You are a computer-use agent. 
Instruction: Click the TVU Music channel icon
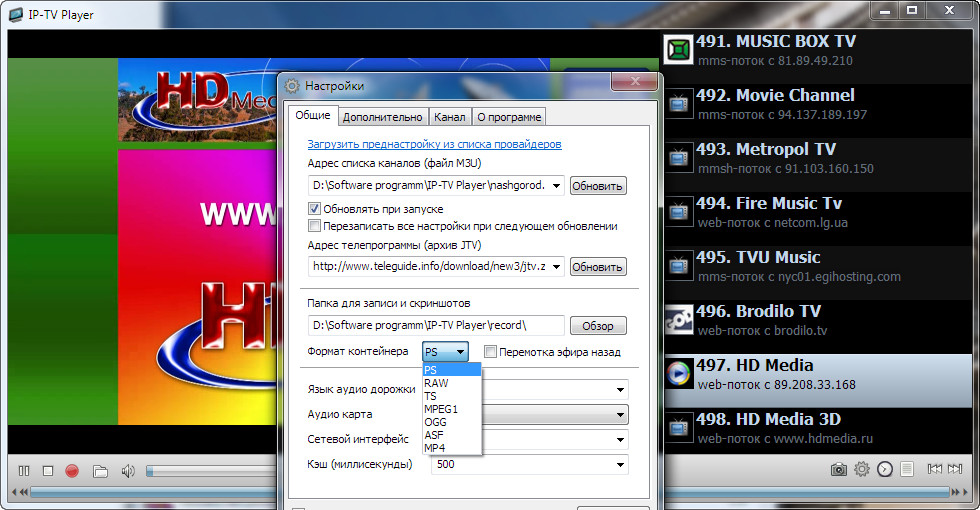(x=679, y=266)
